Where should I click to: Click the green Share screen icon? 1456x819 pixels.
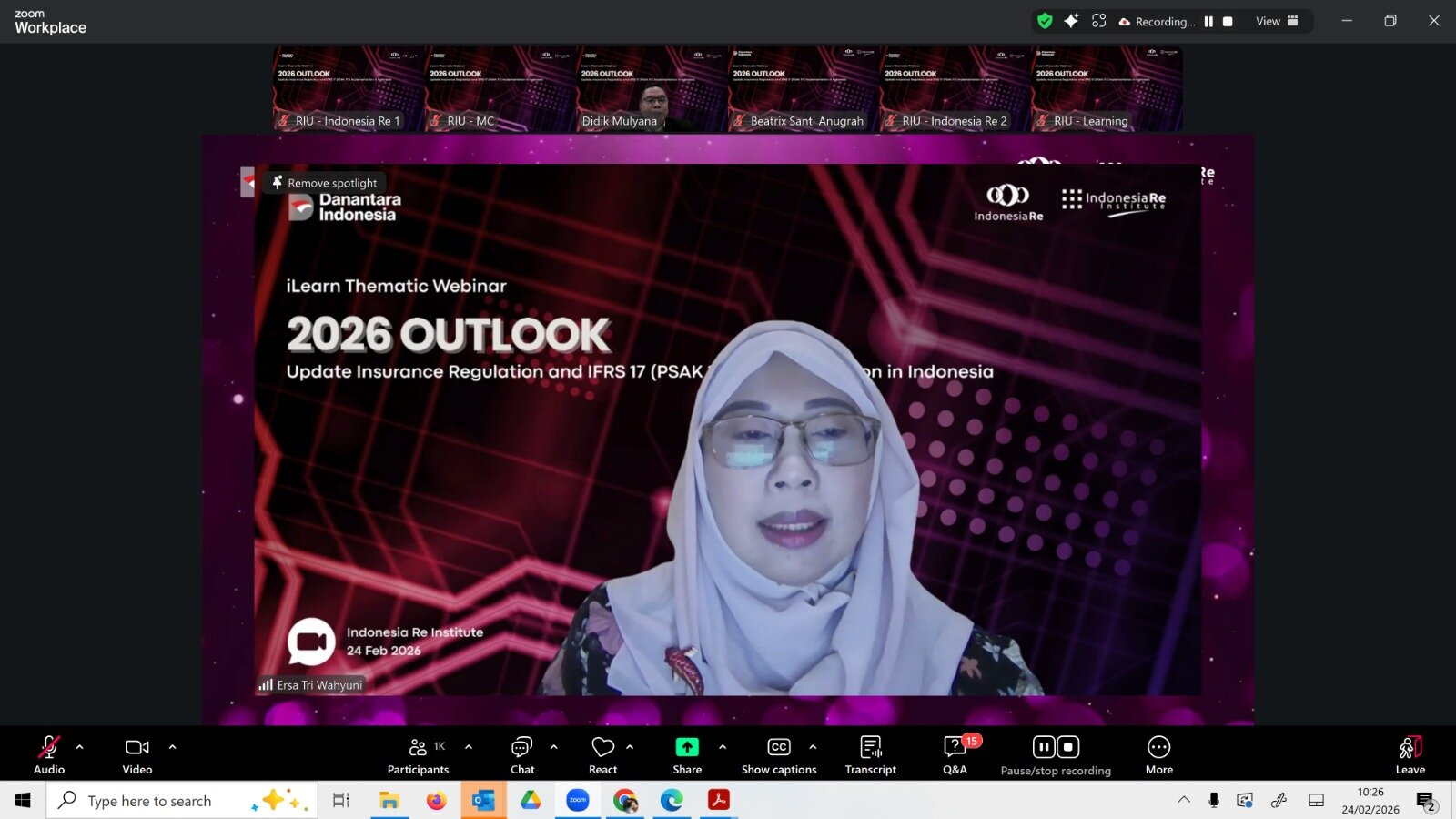(687, 748)
